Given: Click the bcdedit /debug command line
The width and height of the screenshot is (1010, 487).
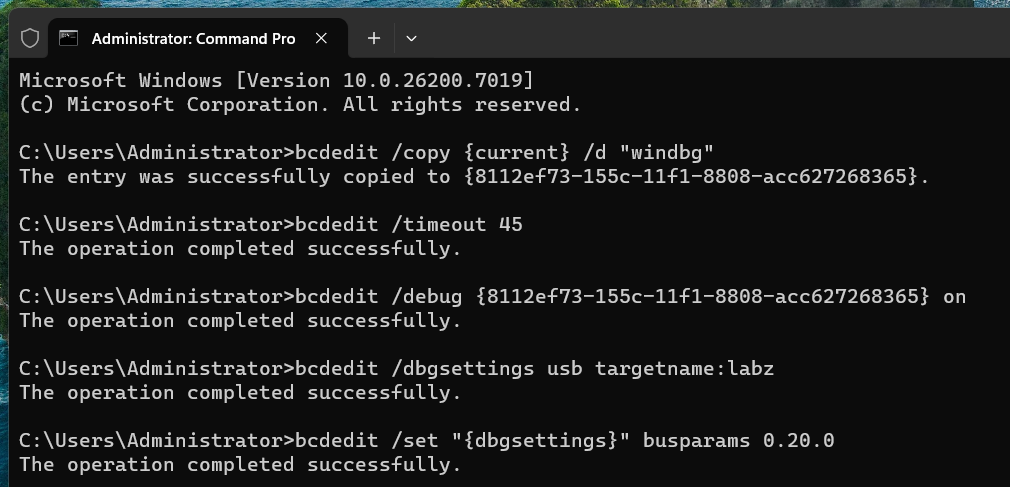Looking at the screenshot, I should (492, 296).
